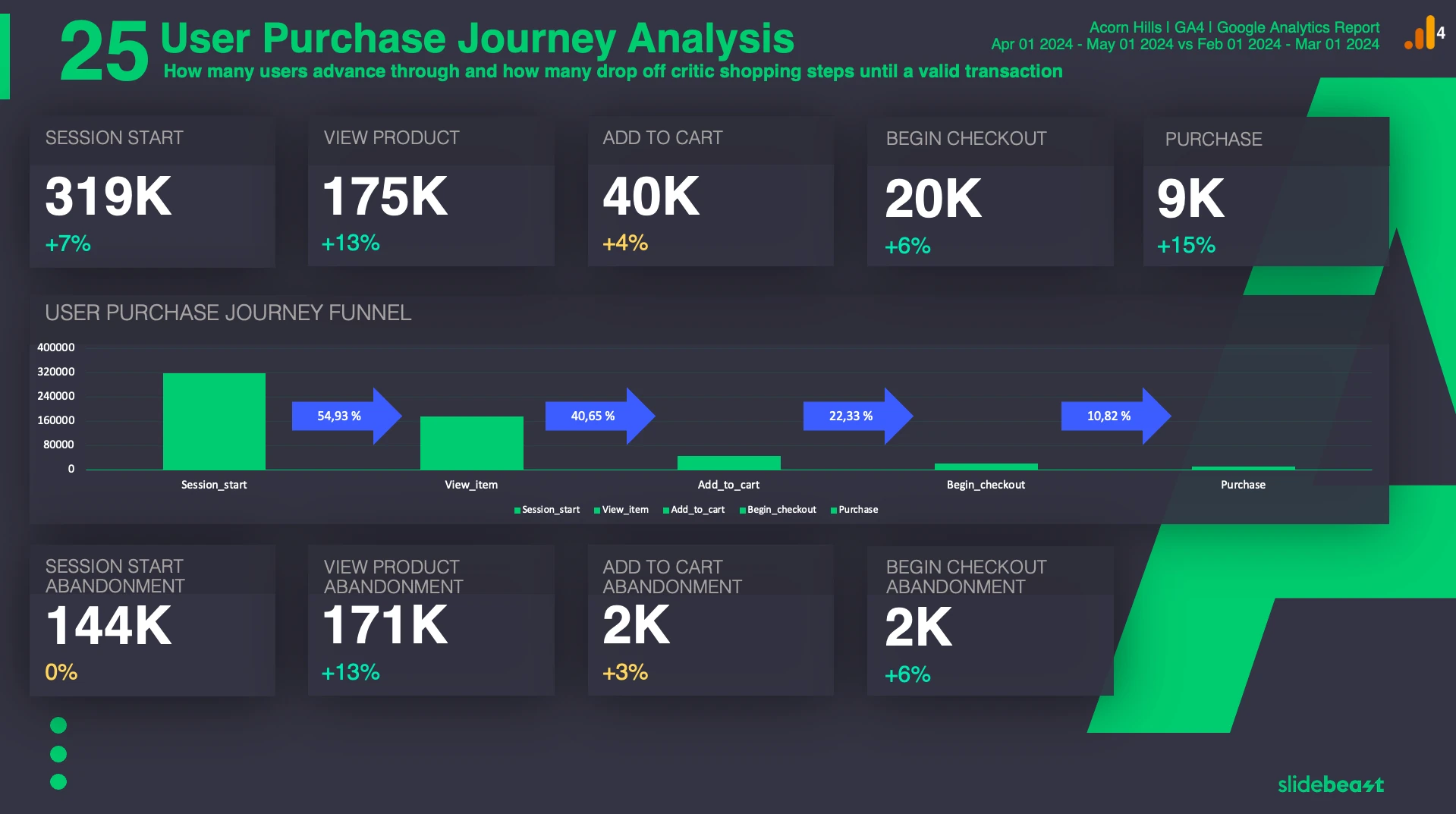Click the Session_start legend marker
The width and height of the screenshot is (1456, 814).
pos(517,511)
